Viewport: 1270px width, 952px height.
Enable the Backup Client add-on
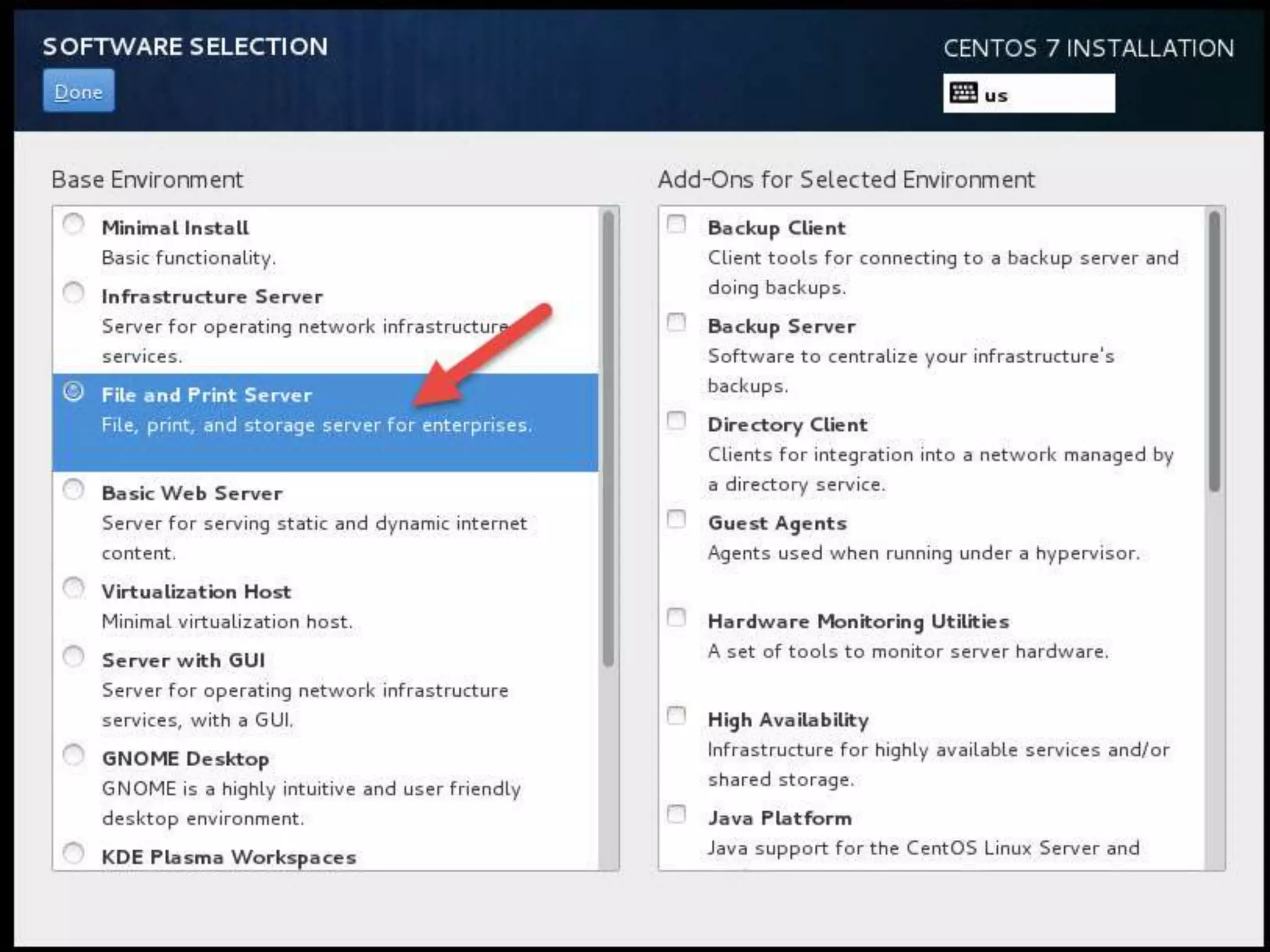[676, 224]
